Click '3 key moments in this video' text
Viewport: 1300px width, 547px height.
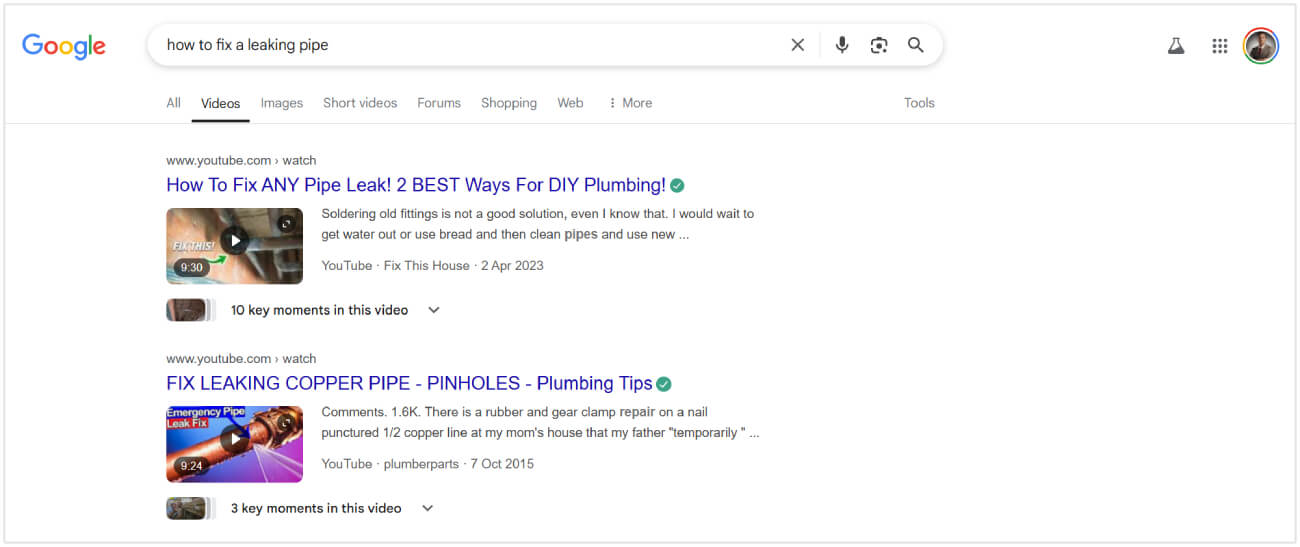316,508
